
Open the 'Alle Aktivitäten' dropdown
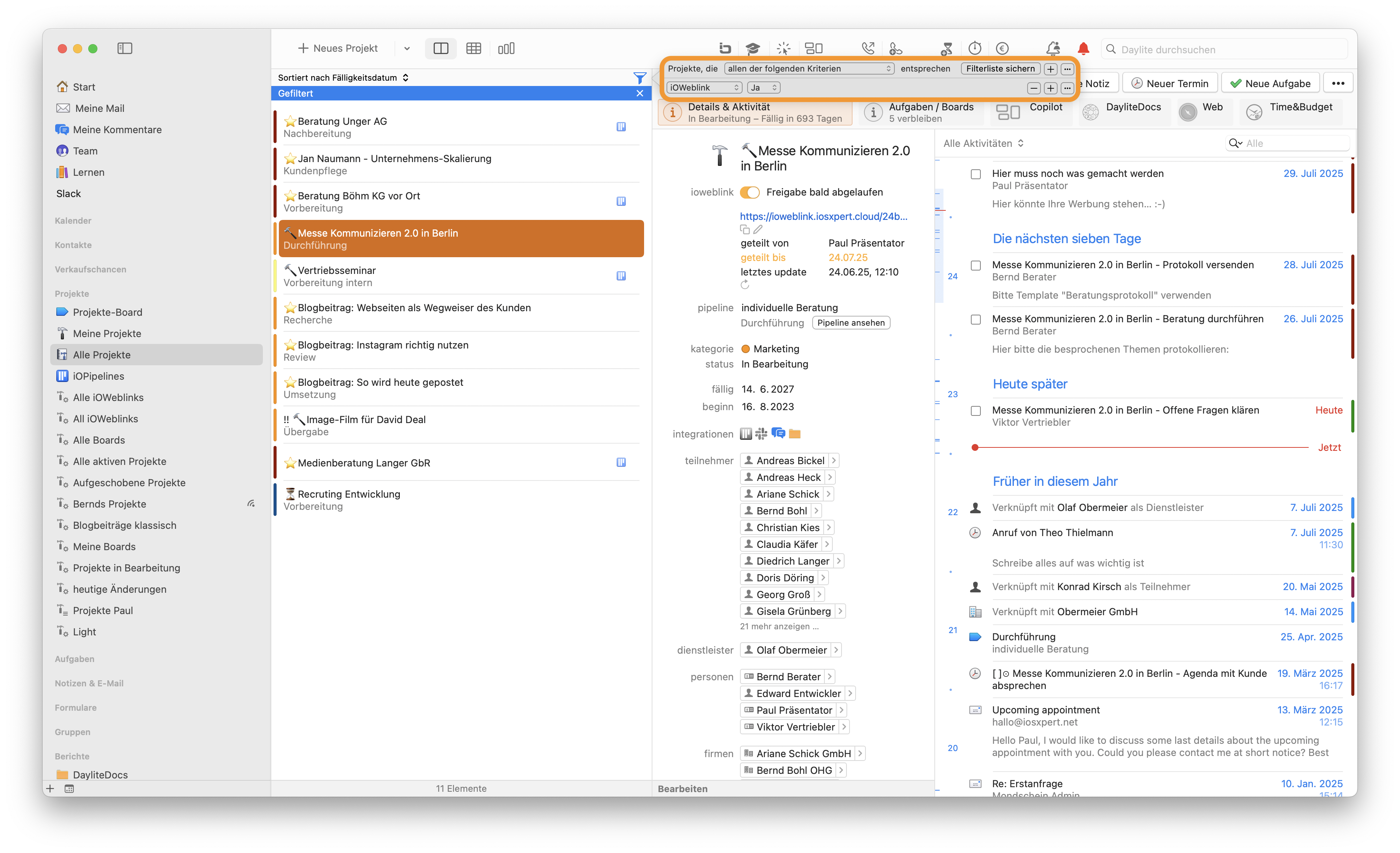click(983, 143)
